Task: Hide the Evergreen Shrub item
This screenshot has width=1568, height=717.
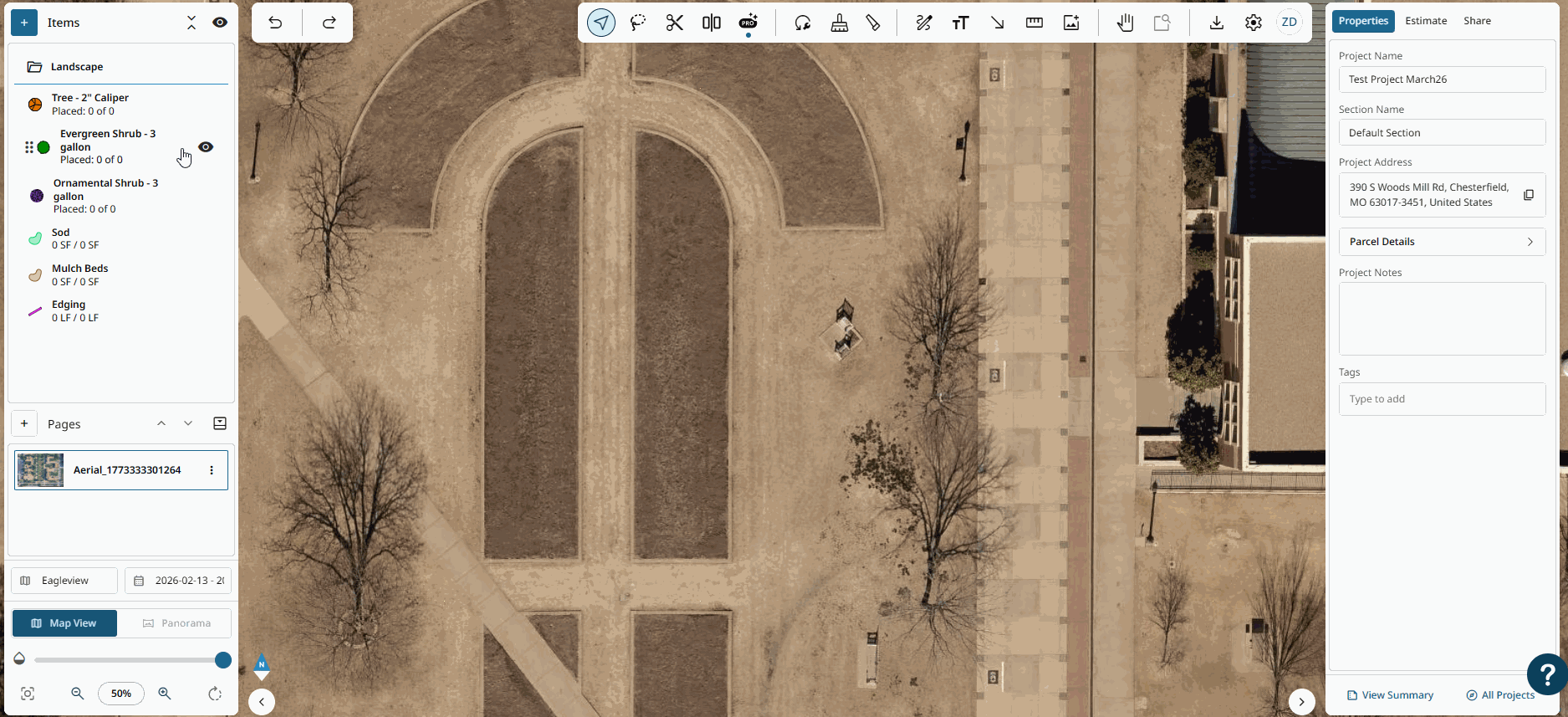Action: click(206, 146)
